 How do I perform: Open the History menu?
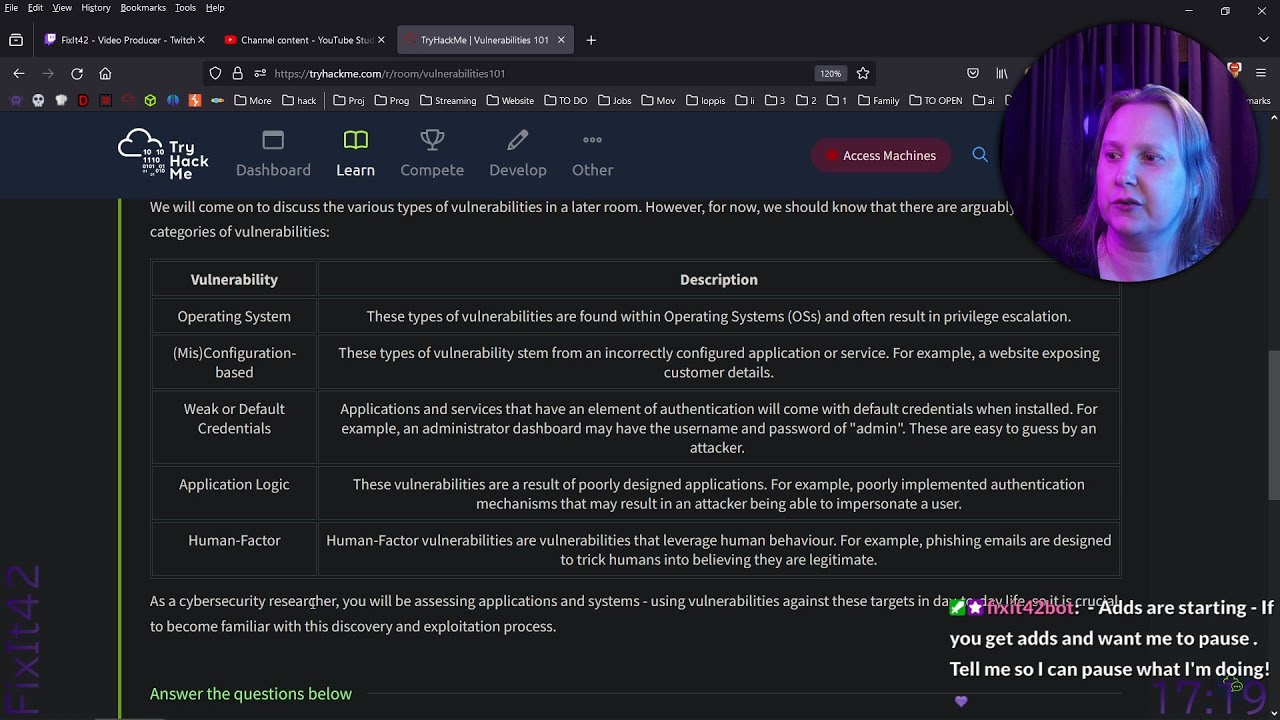[96, 8]
